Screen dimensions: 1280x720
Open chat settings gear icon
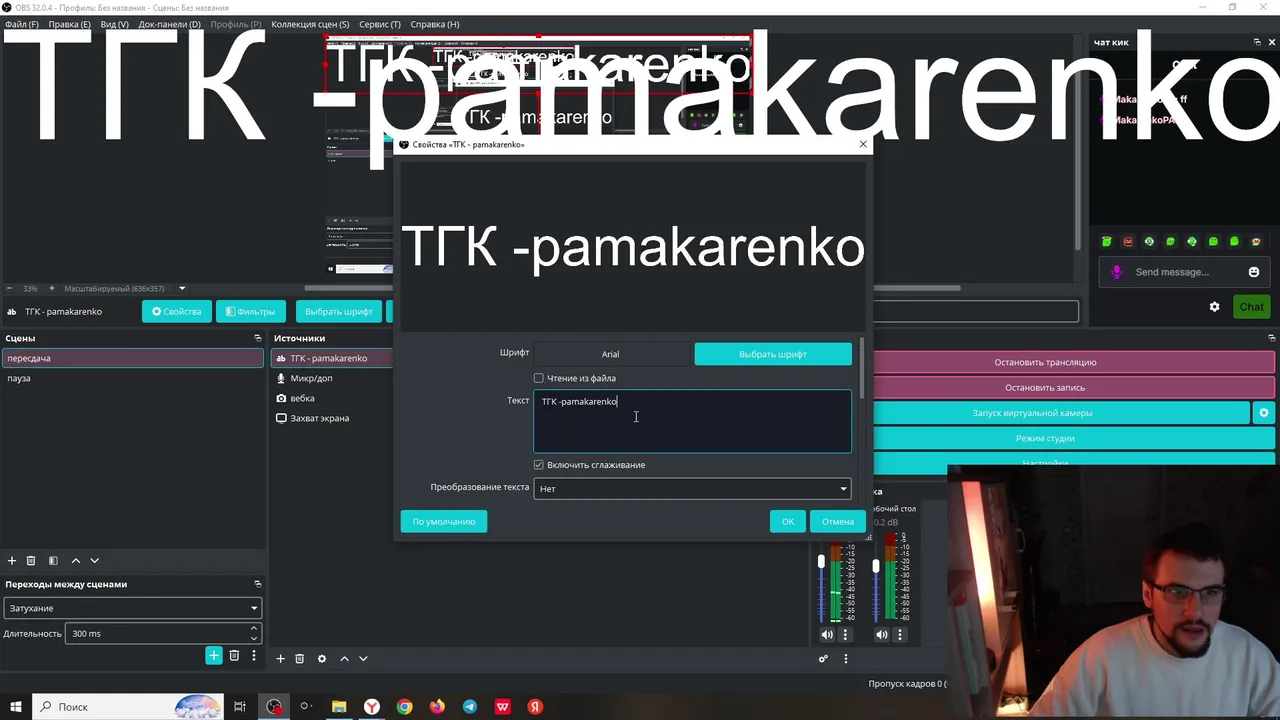pos(1214,307)
